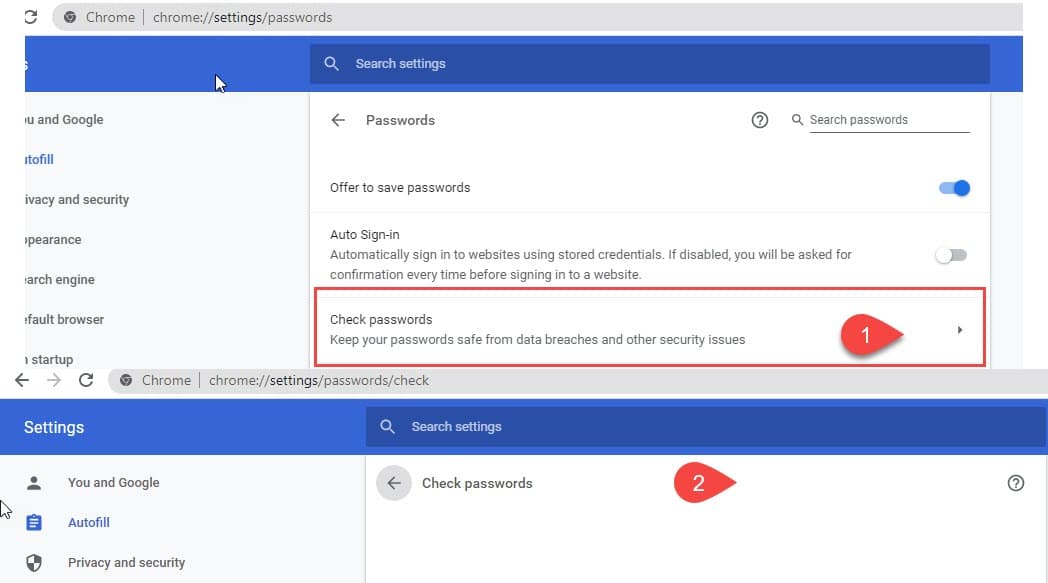Viewport: 1048px width, 583px height.
Task: Click the back arrow beside Passwords heading
Action: pos(338,120)
